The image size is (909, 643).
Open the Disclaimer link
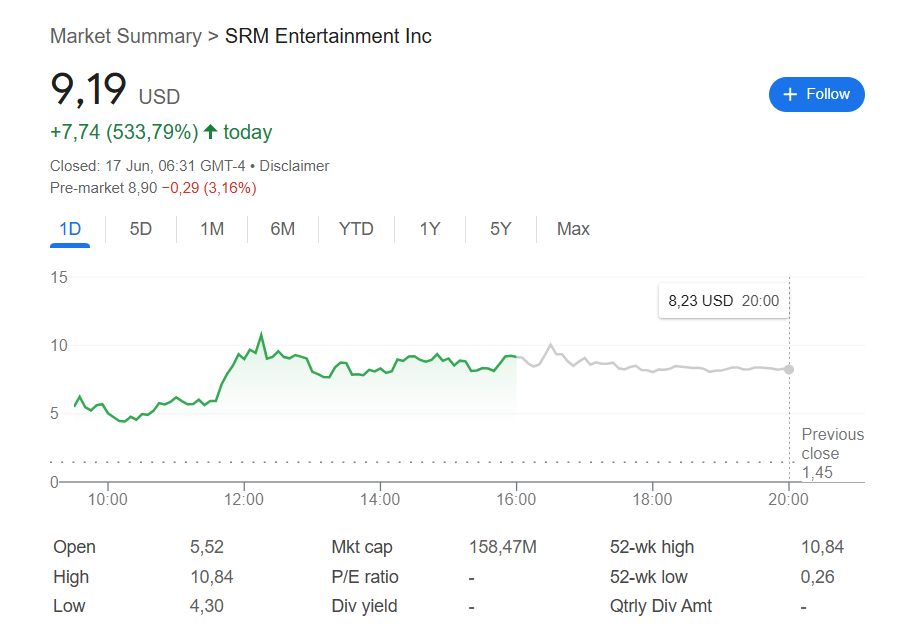click(294, 166)
